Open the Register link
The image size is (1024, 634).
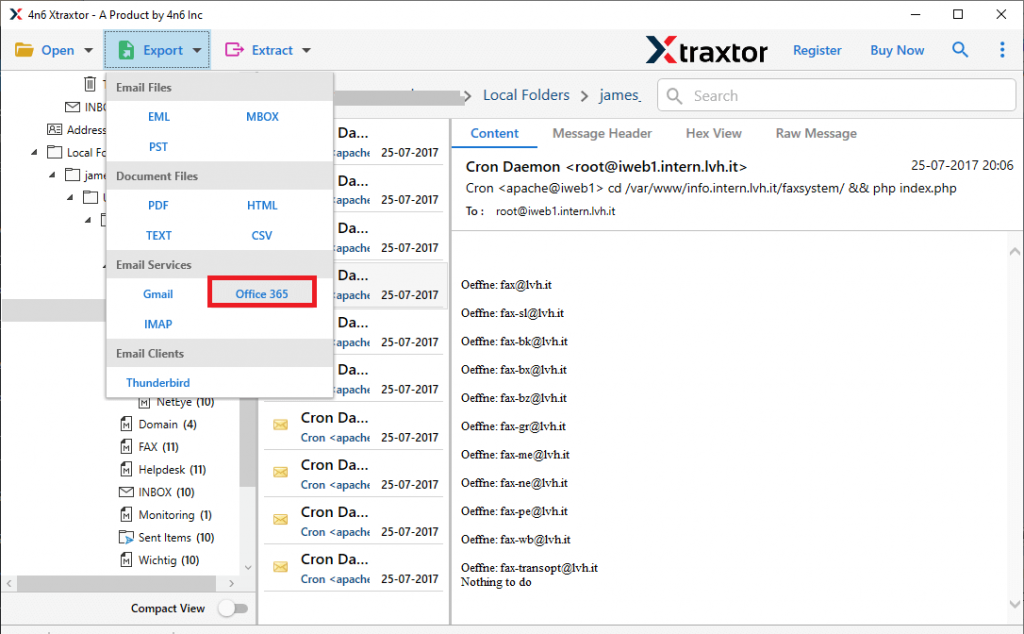click(817, 50)
